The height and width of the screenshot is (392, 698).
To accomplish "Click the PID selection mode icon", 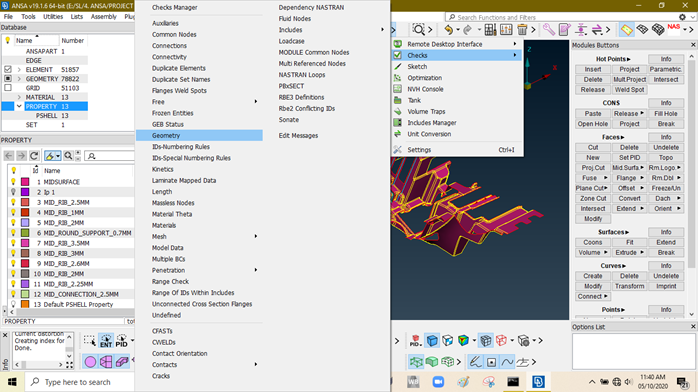I will (122, 341).
